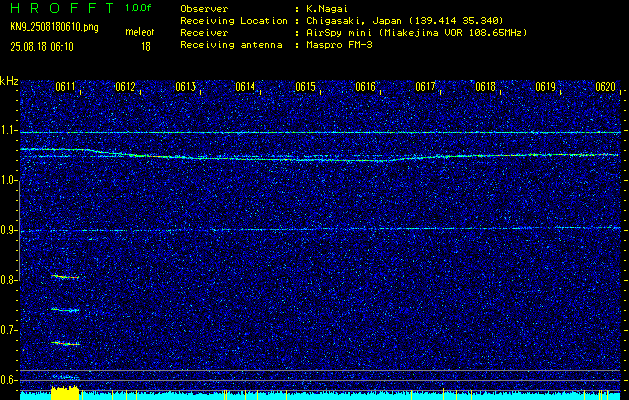This screenshot has height=400, width=629.
Task: Click the 0615 time marker
Action: pyautogui.click(x=305, y=86)
